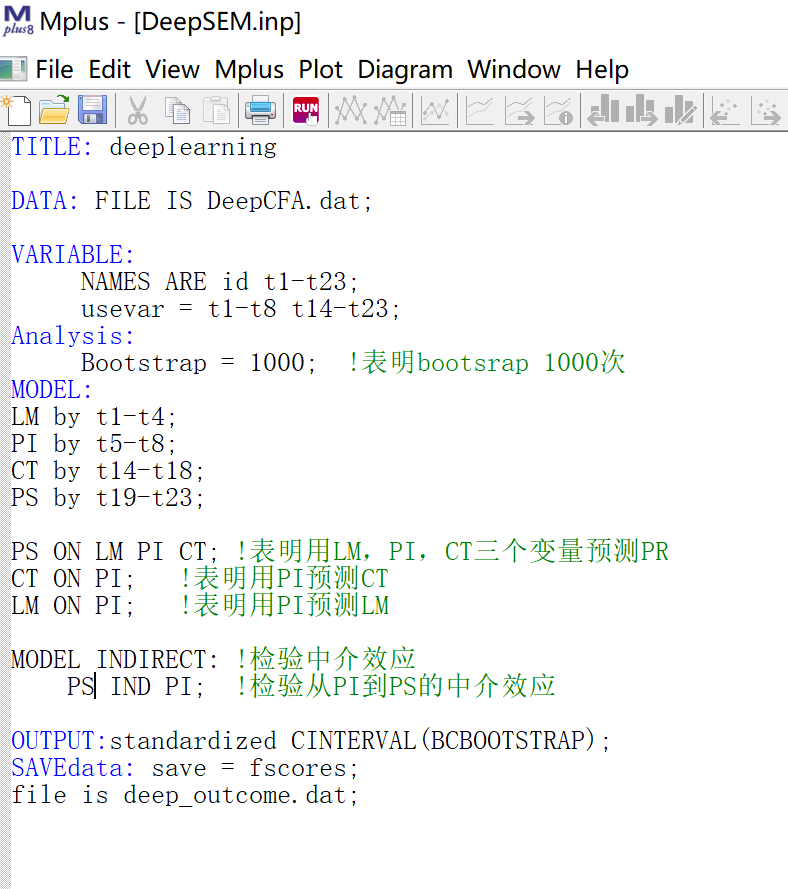Click the single framed line-plot icon

point(435,110)
